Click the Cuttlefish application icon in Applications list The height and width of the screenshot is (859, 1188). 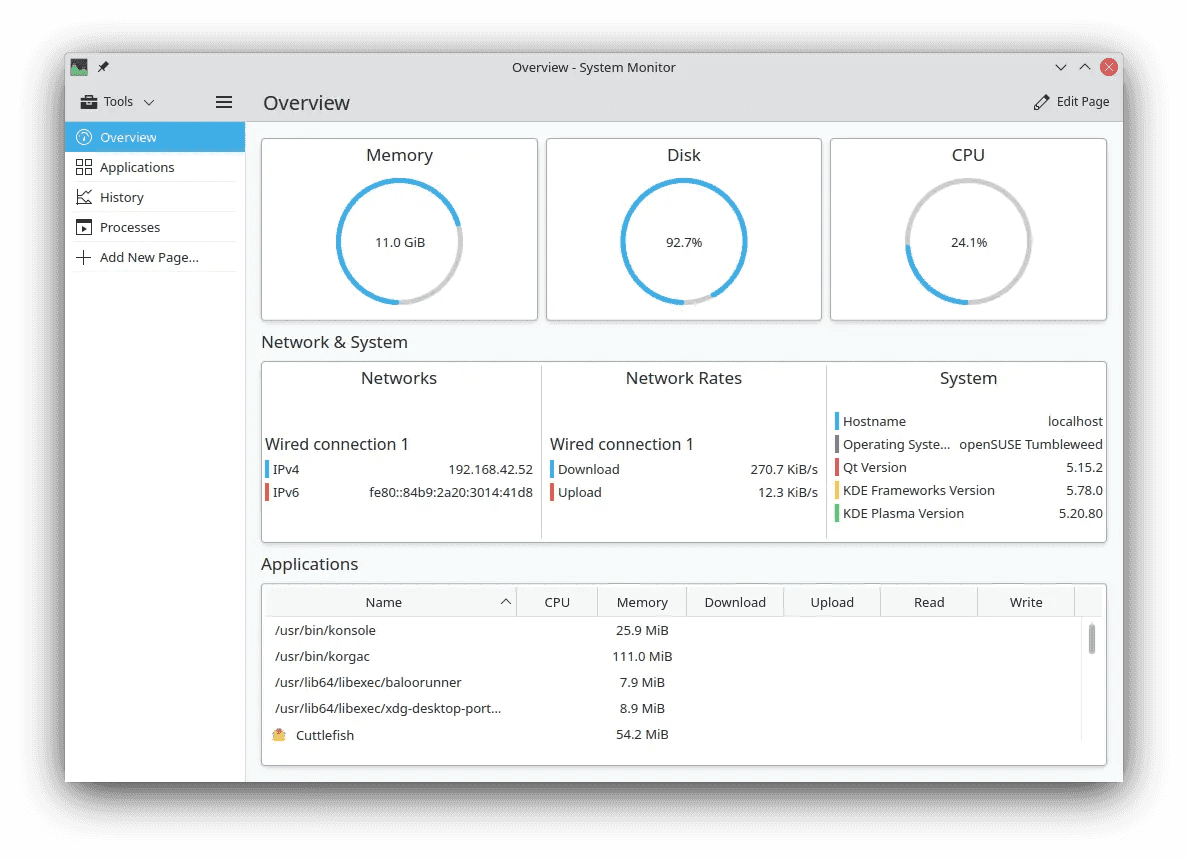pyautogui.click(x=279, y=735)
